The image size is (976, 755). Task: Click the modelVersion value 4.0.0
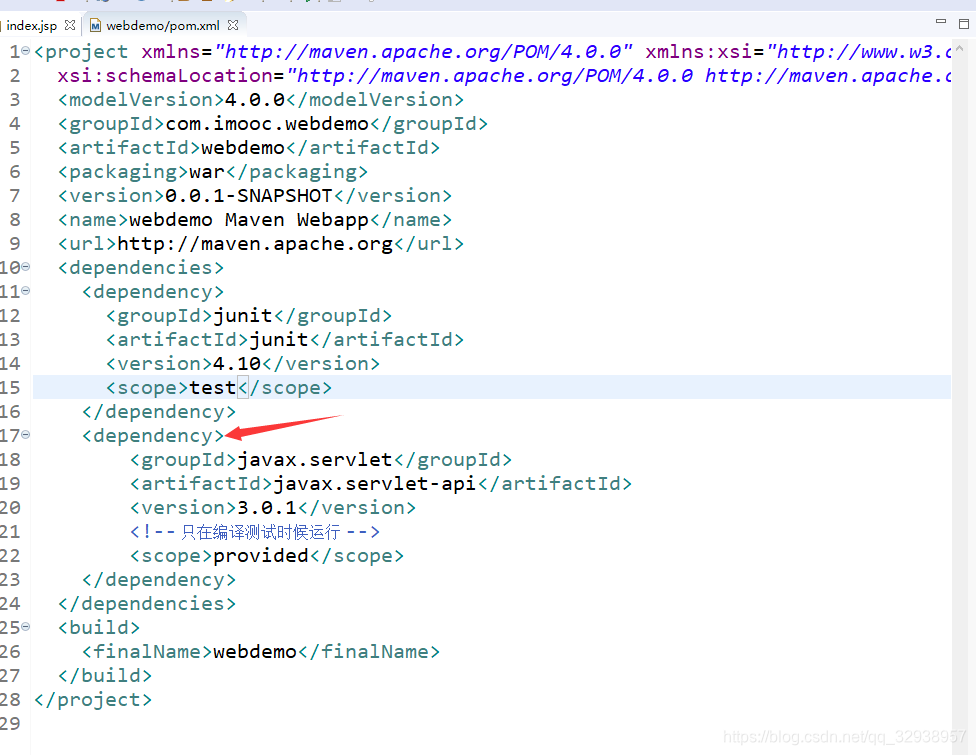255,100
